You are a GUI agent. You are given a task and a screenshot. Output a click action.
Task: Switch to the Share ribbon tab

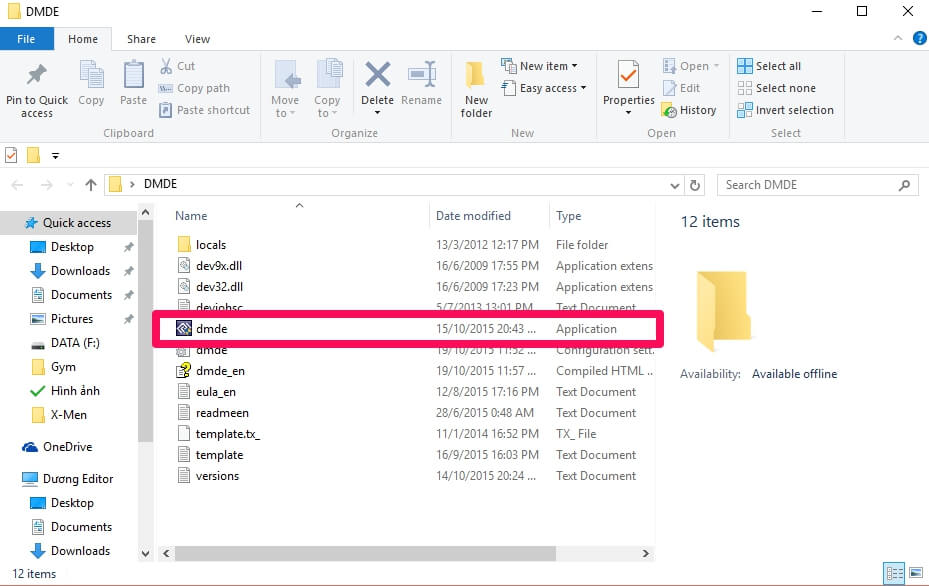(141, 39)
